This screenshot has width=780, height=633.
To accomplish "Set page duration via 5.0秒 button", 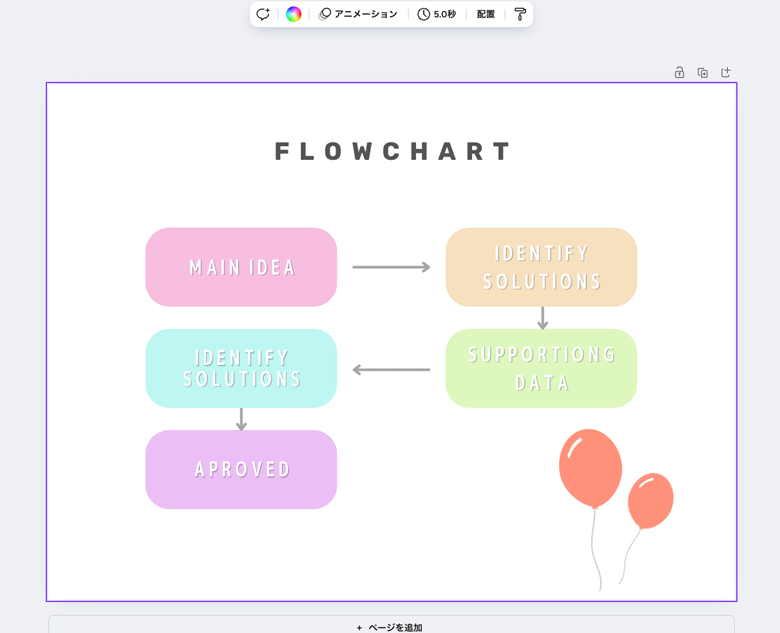I will point(437,14).
